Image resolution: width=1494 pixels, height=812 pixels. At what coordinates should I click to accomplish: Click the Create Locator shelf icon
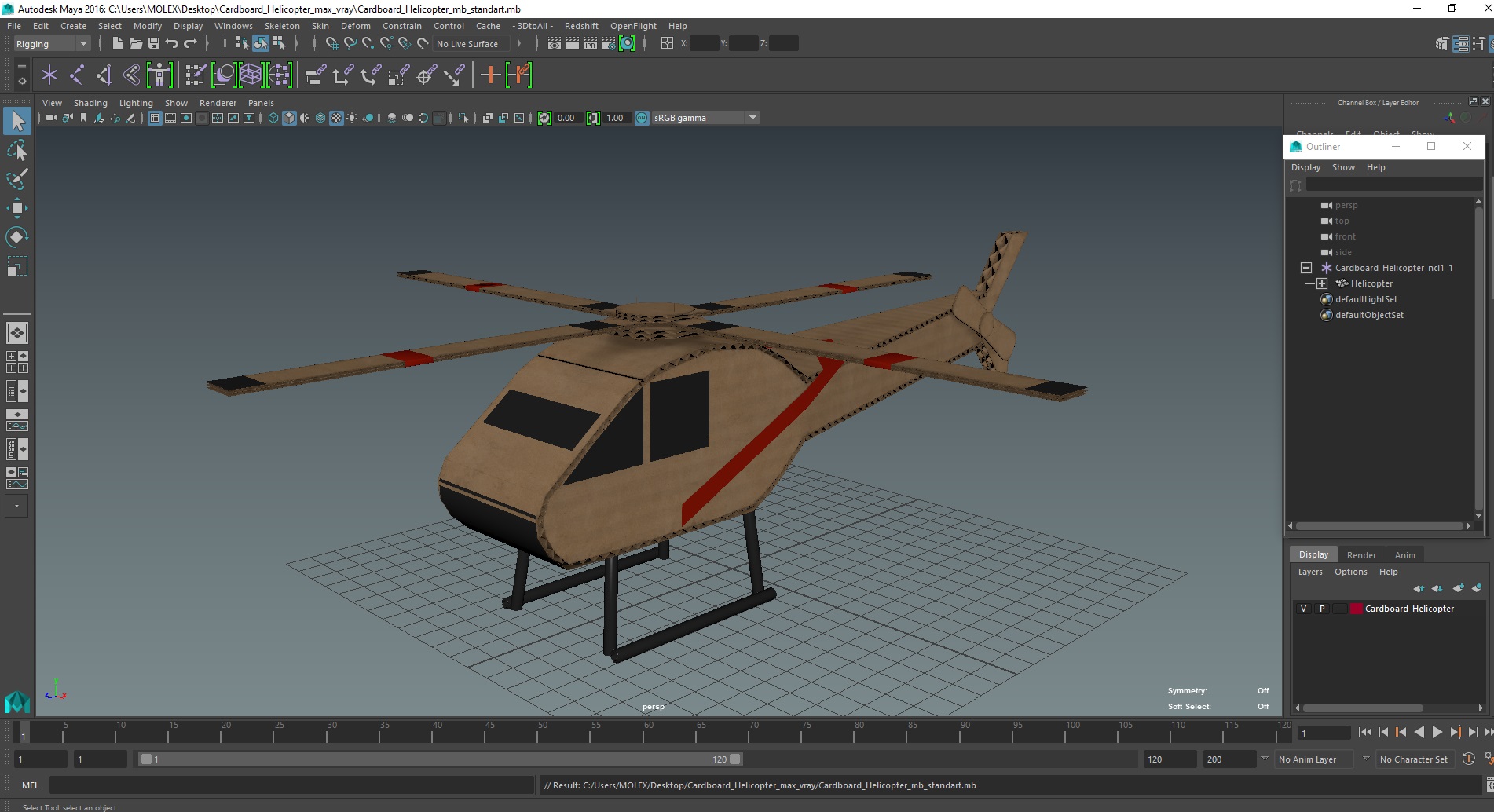pos(49,75)
